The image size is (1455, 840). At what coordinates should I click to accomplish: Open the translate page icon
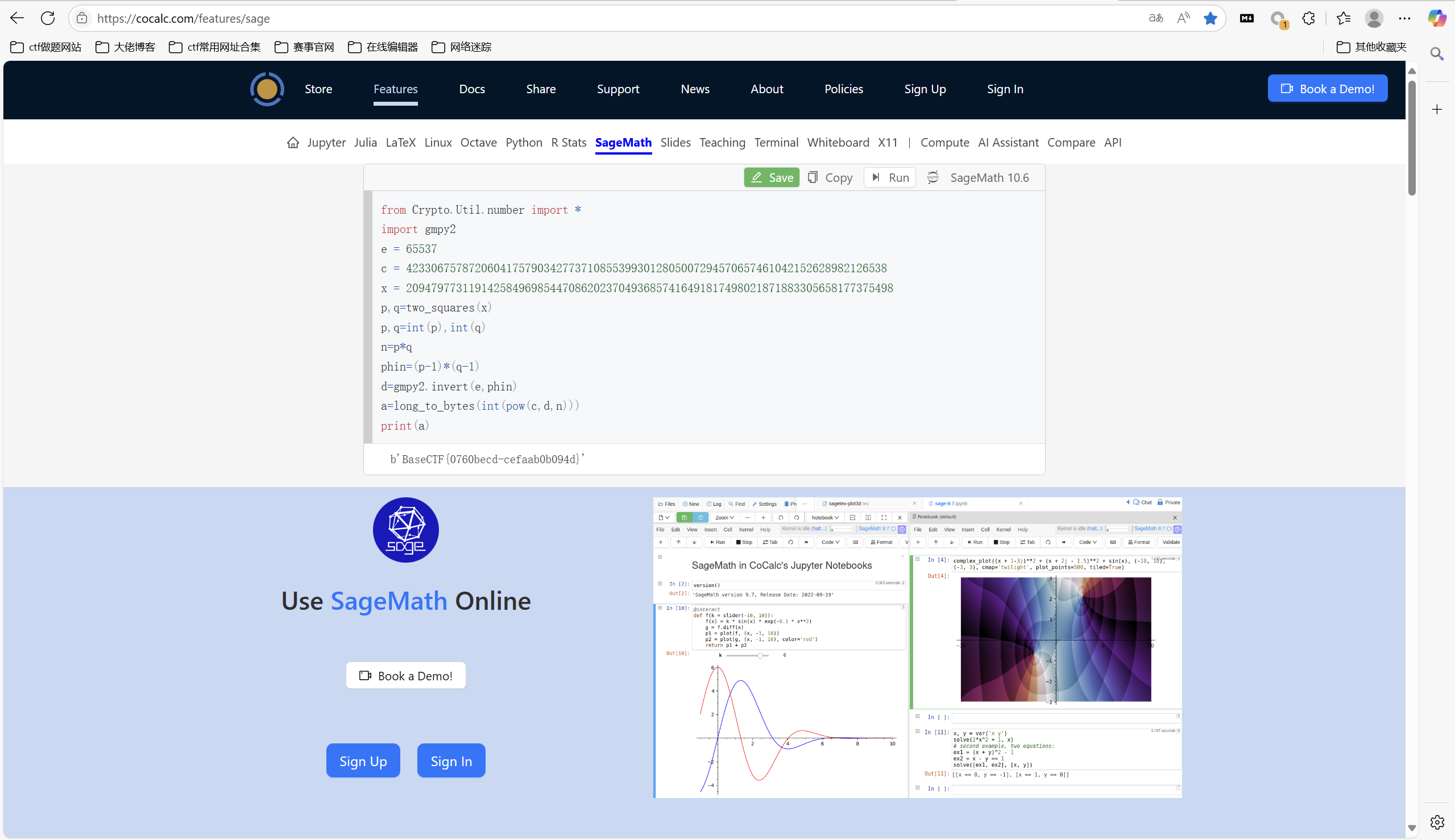[x=1155, y=18]
